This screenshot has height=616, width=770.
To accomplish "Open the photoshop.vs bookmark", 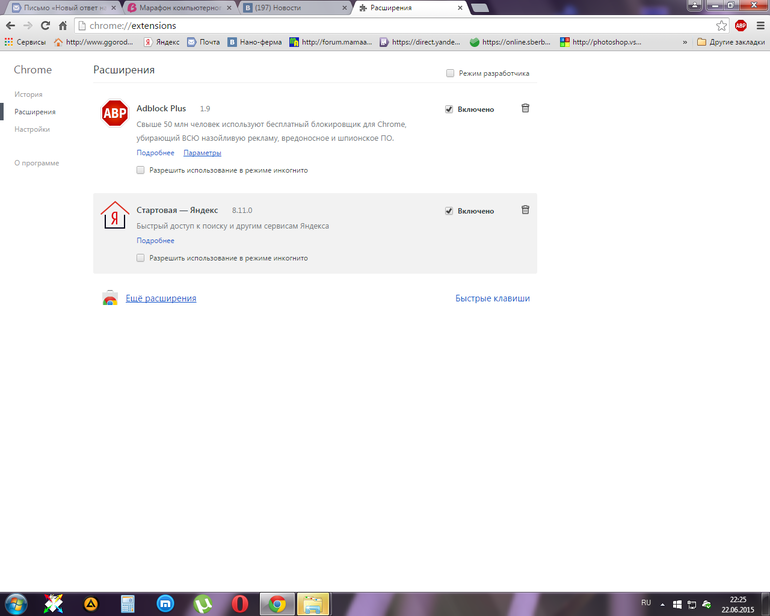I will point(601,42).
